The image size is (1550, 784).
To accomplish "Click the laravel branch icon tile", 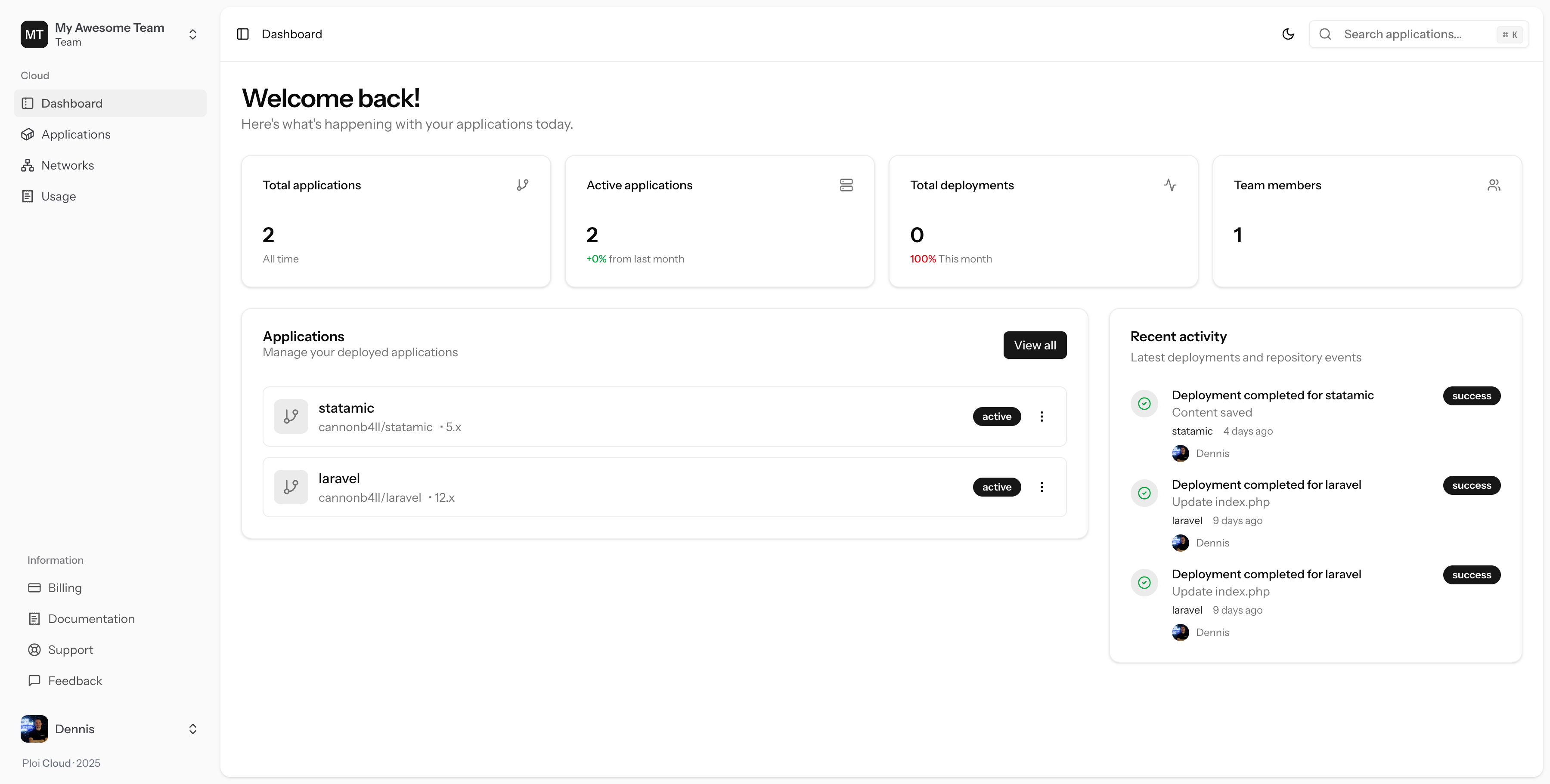I will point(291,487).
